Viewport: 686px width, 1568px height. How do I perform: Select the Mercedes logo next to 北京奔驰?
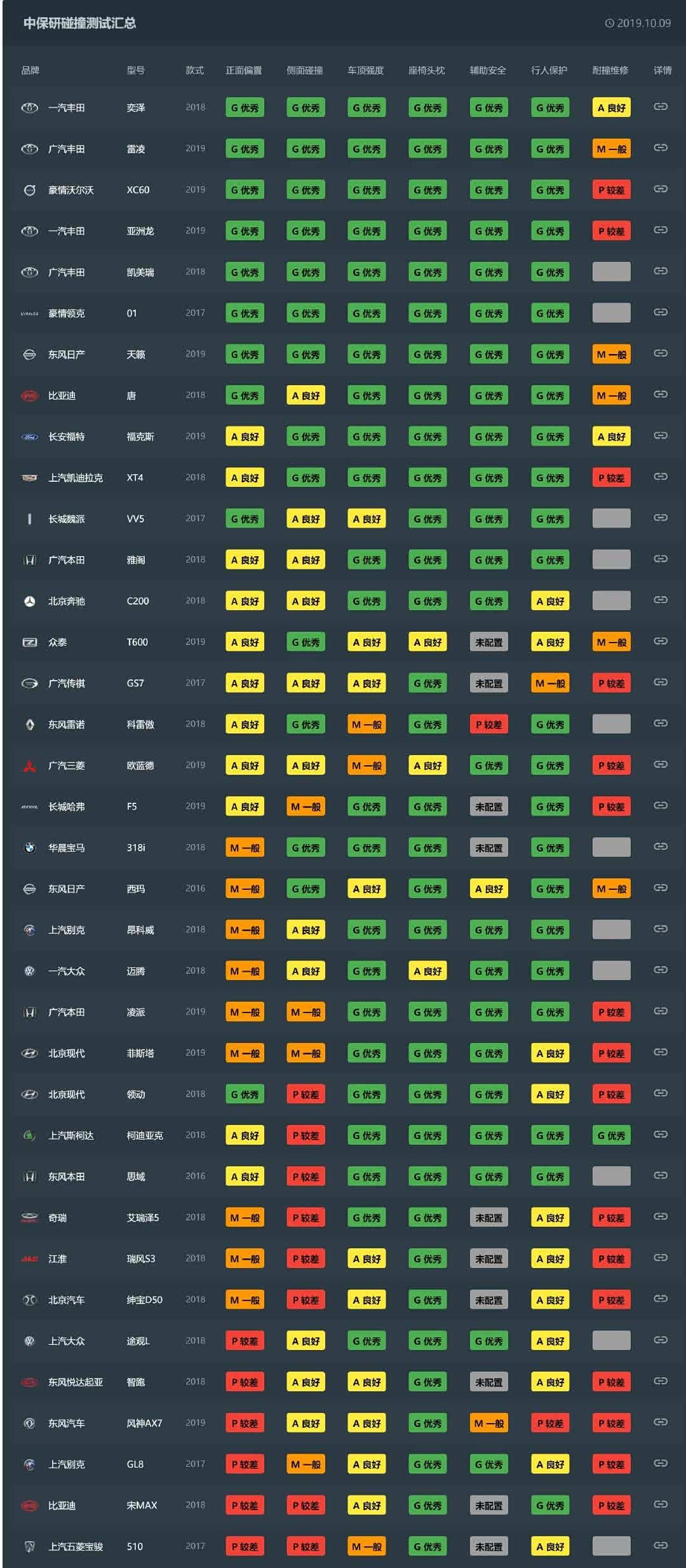pos(29,601)
